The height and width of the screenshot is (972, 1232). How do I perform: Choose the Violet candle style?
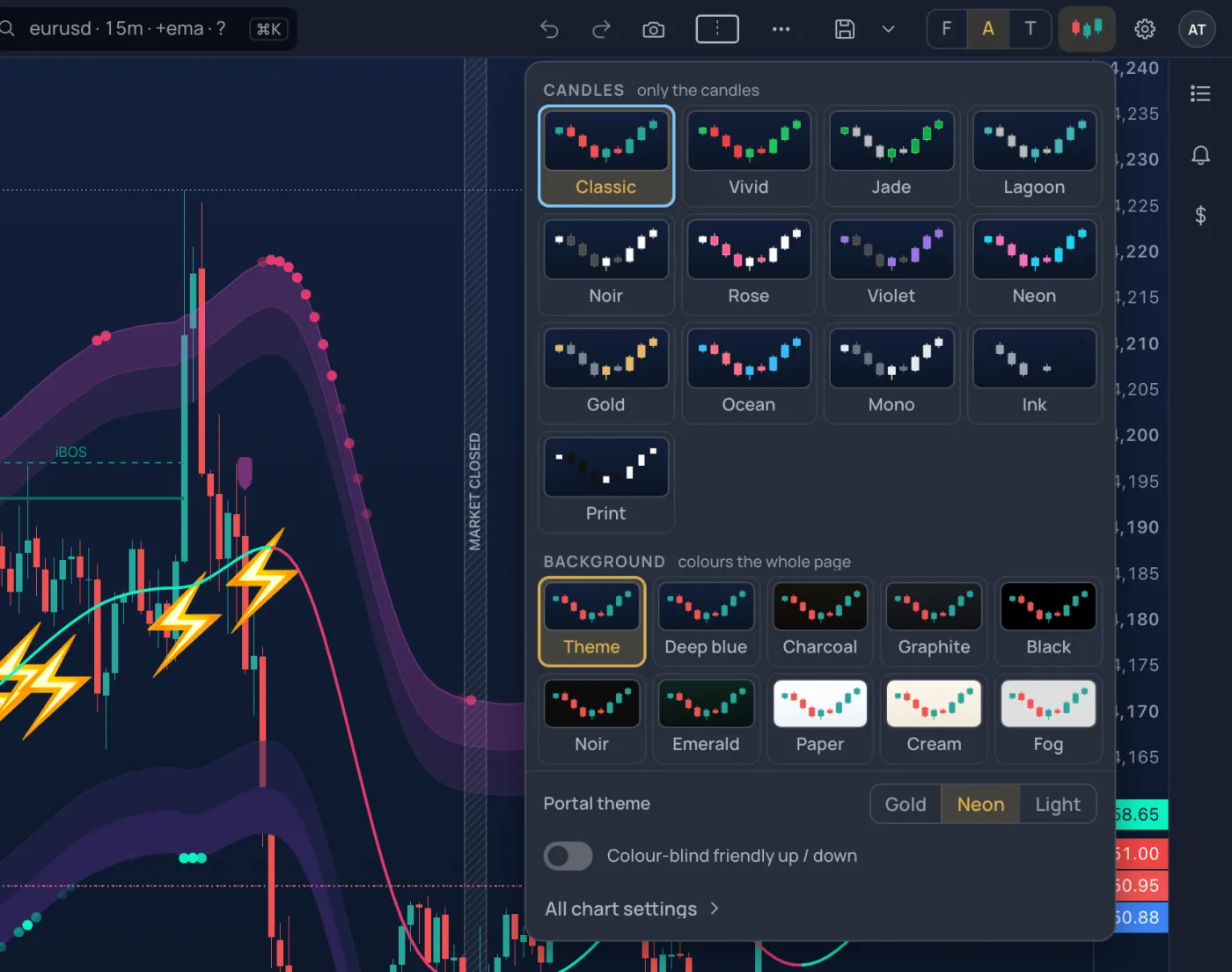coord(891,265)
